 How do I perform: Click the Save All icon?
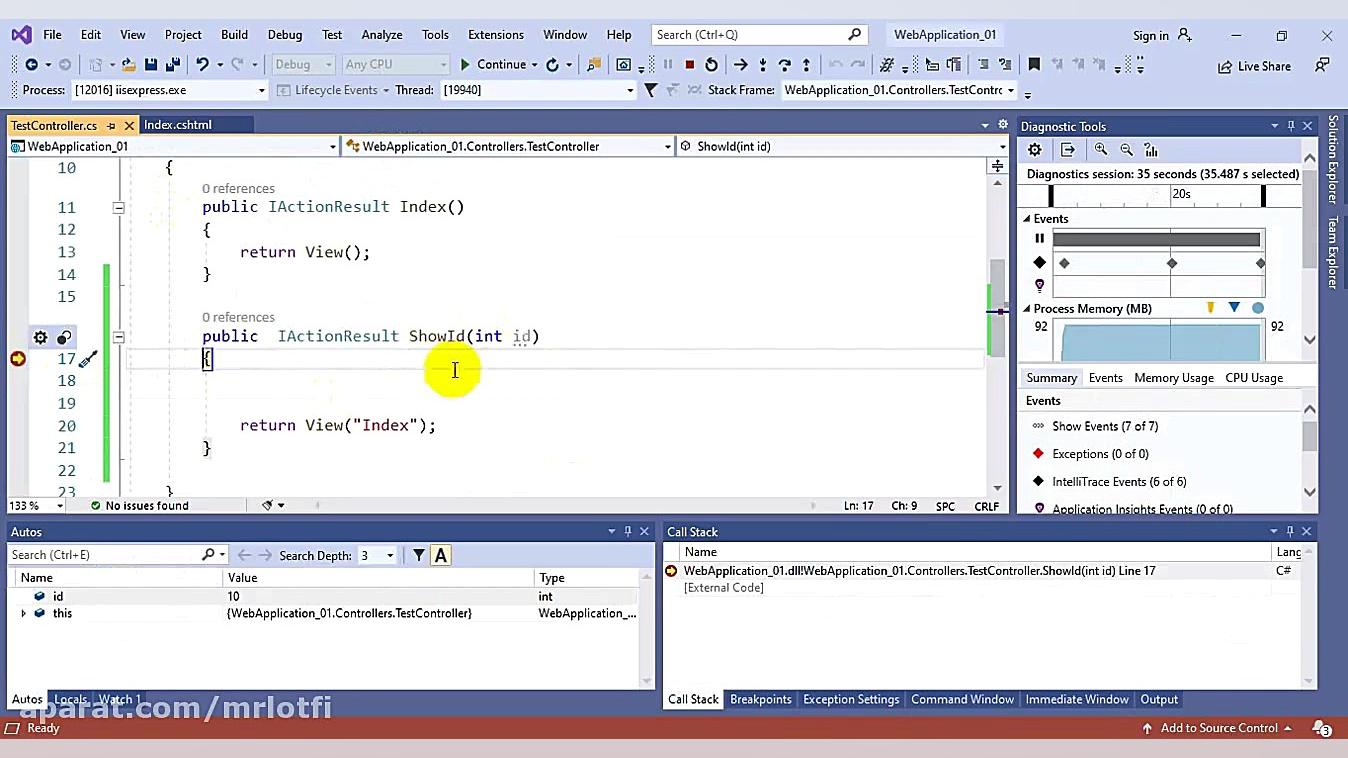click(x=172, y=65)
